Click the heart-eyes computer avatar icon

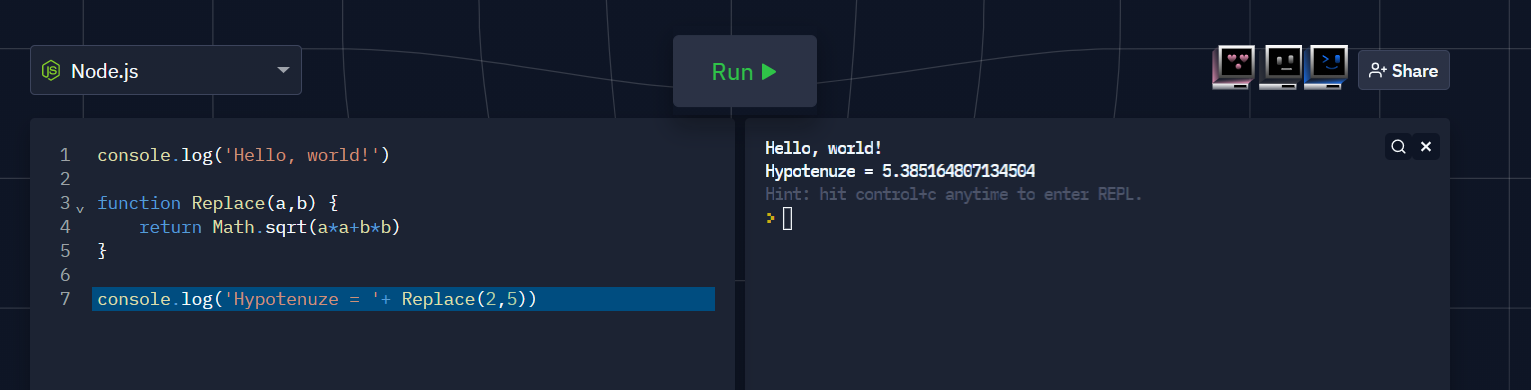coord(1233,67)
